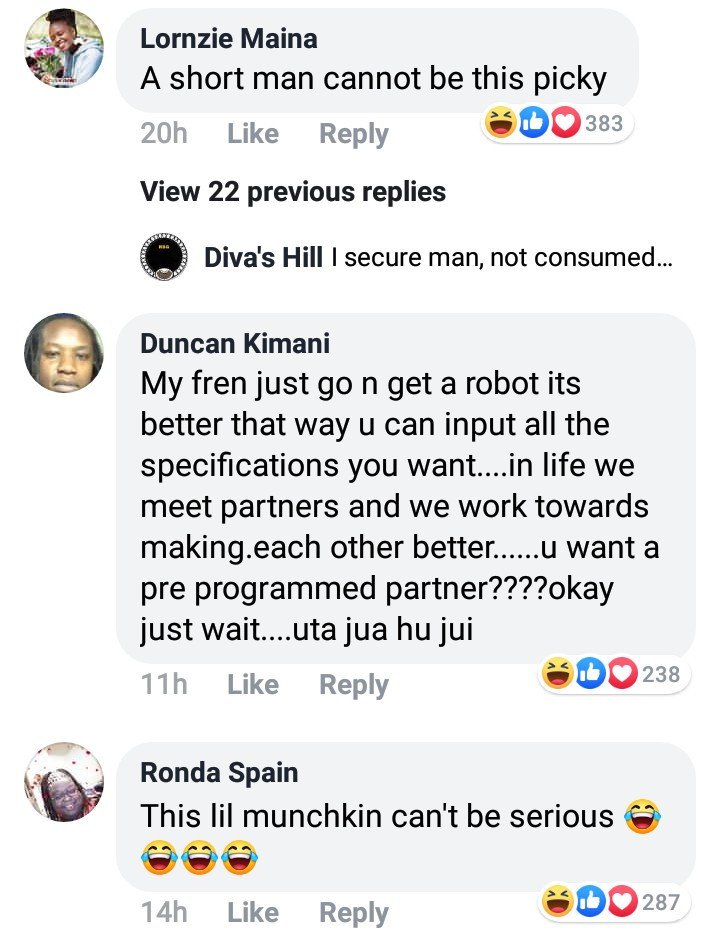Open Ronda Spain's name link
This screenshot has height=933, width=720.
tap(219, 772)
